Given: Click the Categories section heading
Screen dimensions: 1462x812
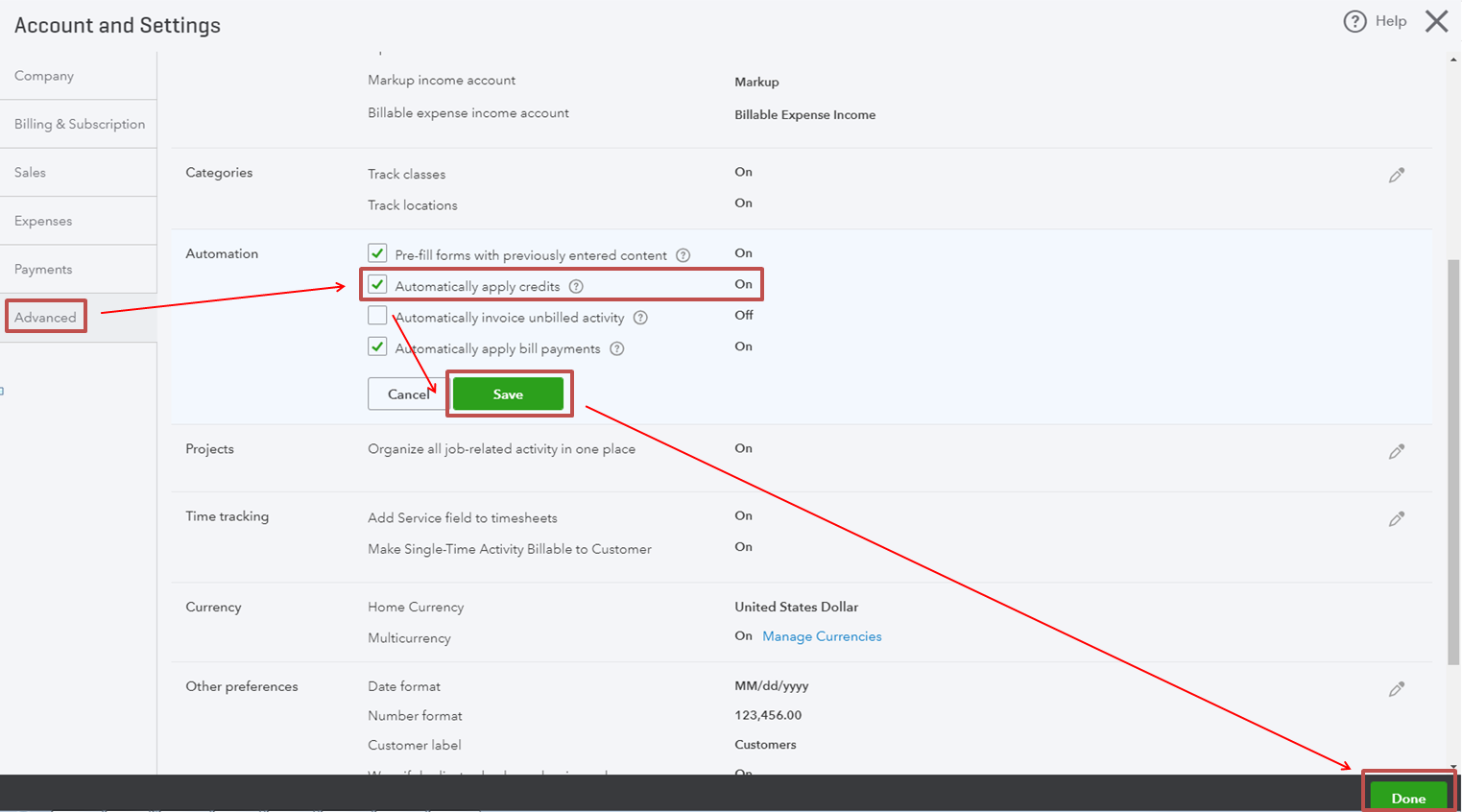Looking at the screenshot, I should (x=219, y=173).
